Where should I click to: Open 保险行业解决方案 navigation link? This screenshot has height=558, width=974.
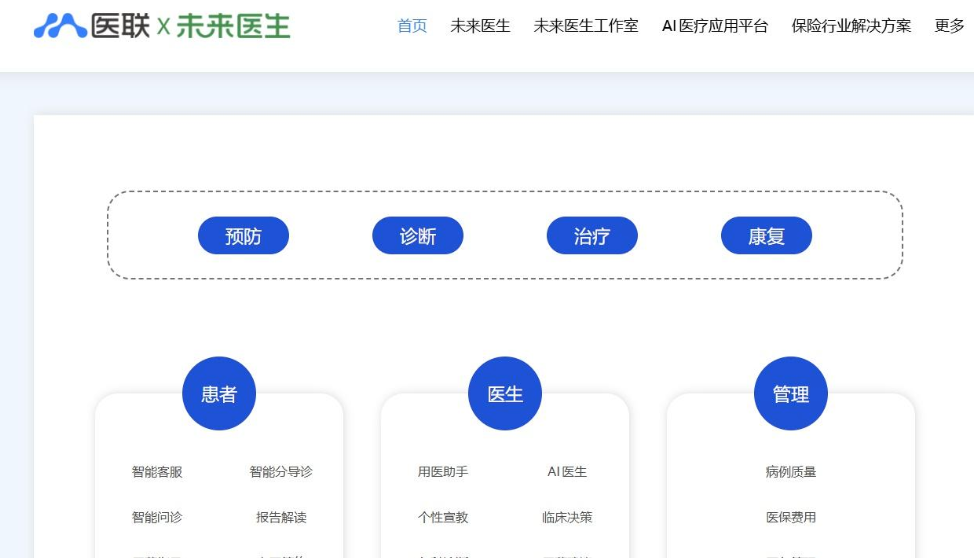851,26
